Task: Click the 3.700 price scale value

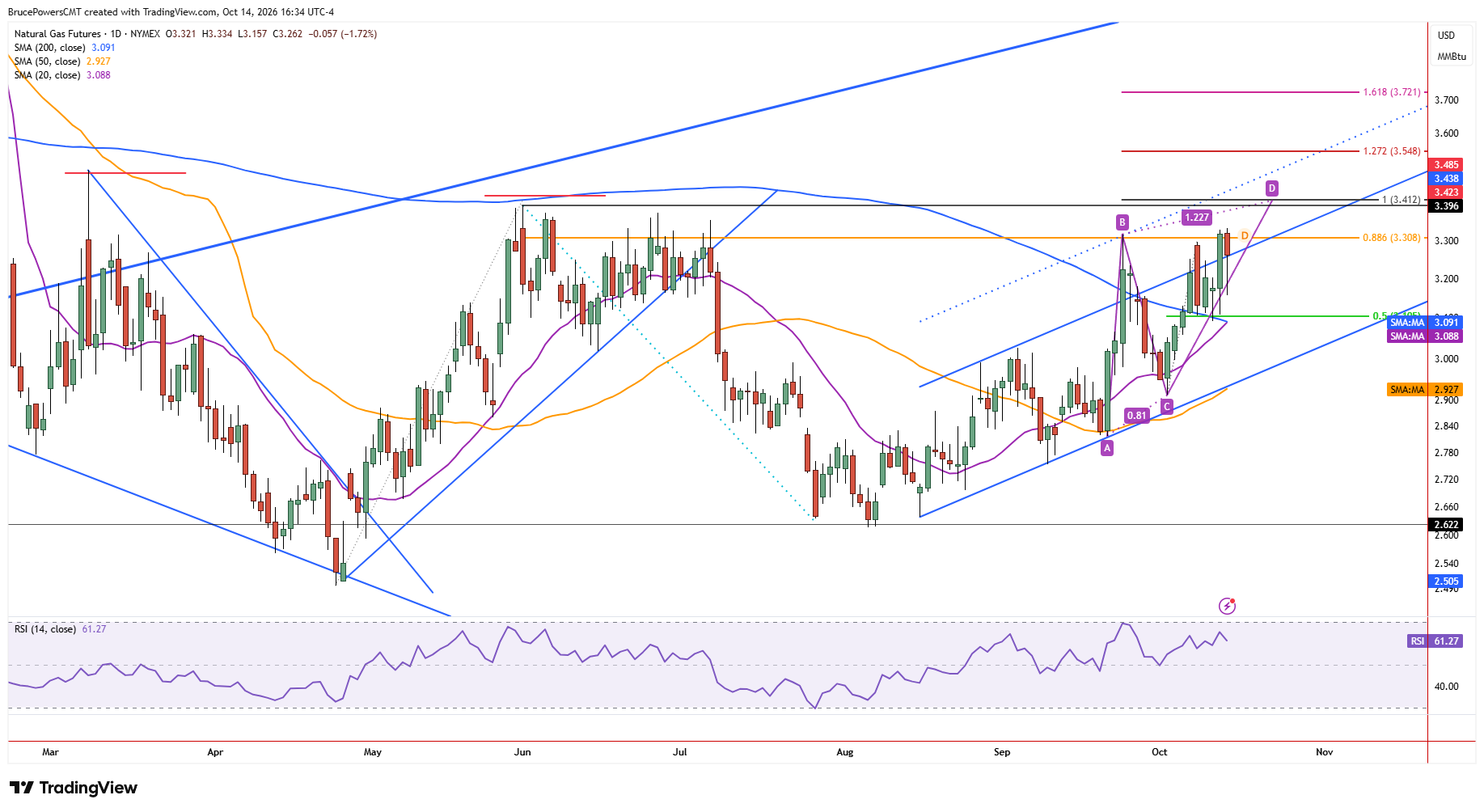Action: coord(1446,100)
